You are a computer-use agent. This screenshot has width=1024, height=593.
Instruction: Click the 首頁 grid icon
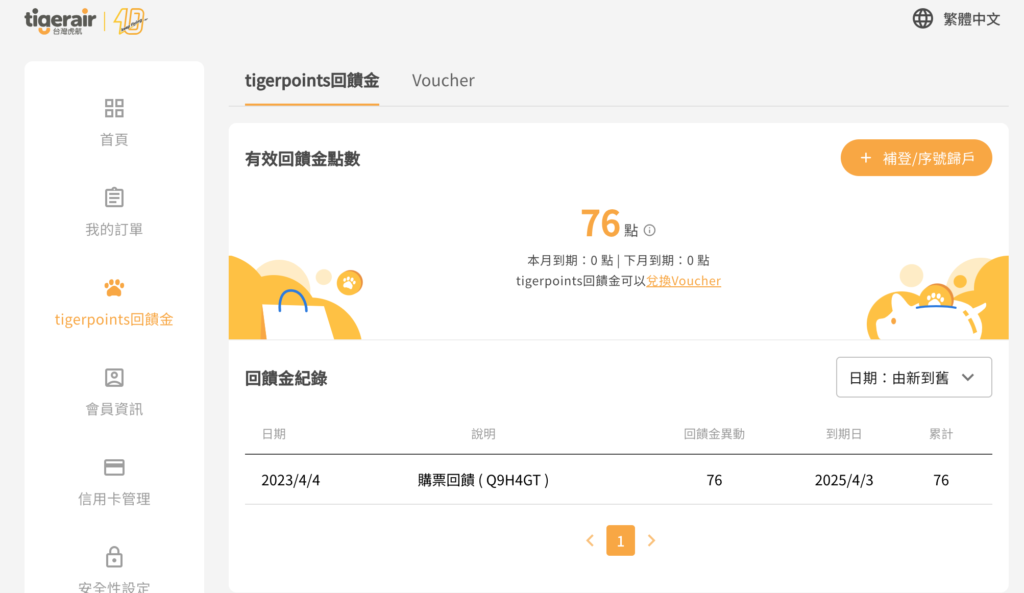coord(114,108)
